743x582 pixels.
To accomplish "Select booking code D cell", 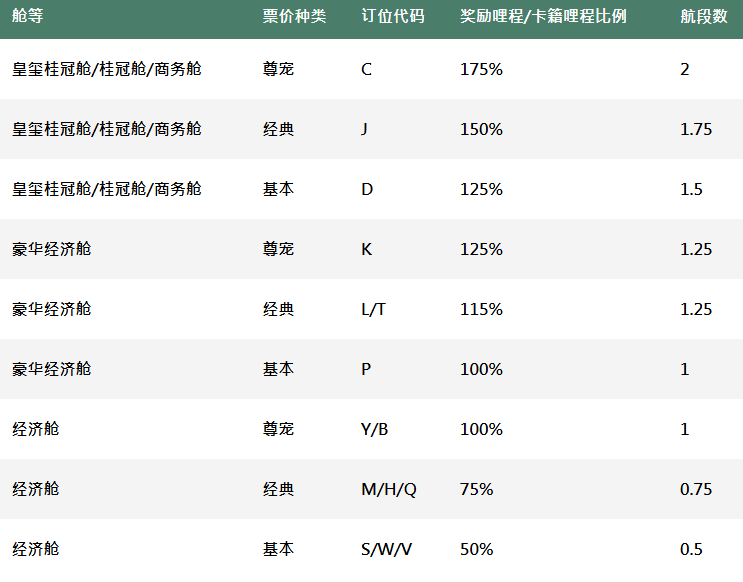I will (x=367, y=189).
